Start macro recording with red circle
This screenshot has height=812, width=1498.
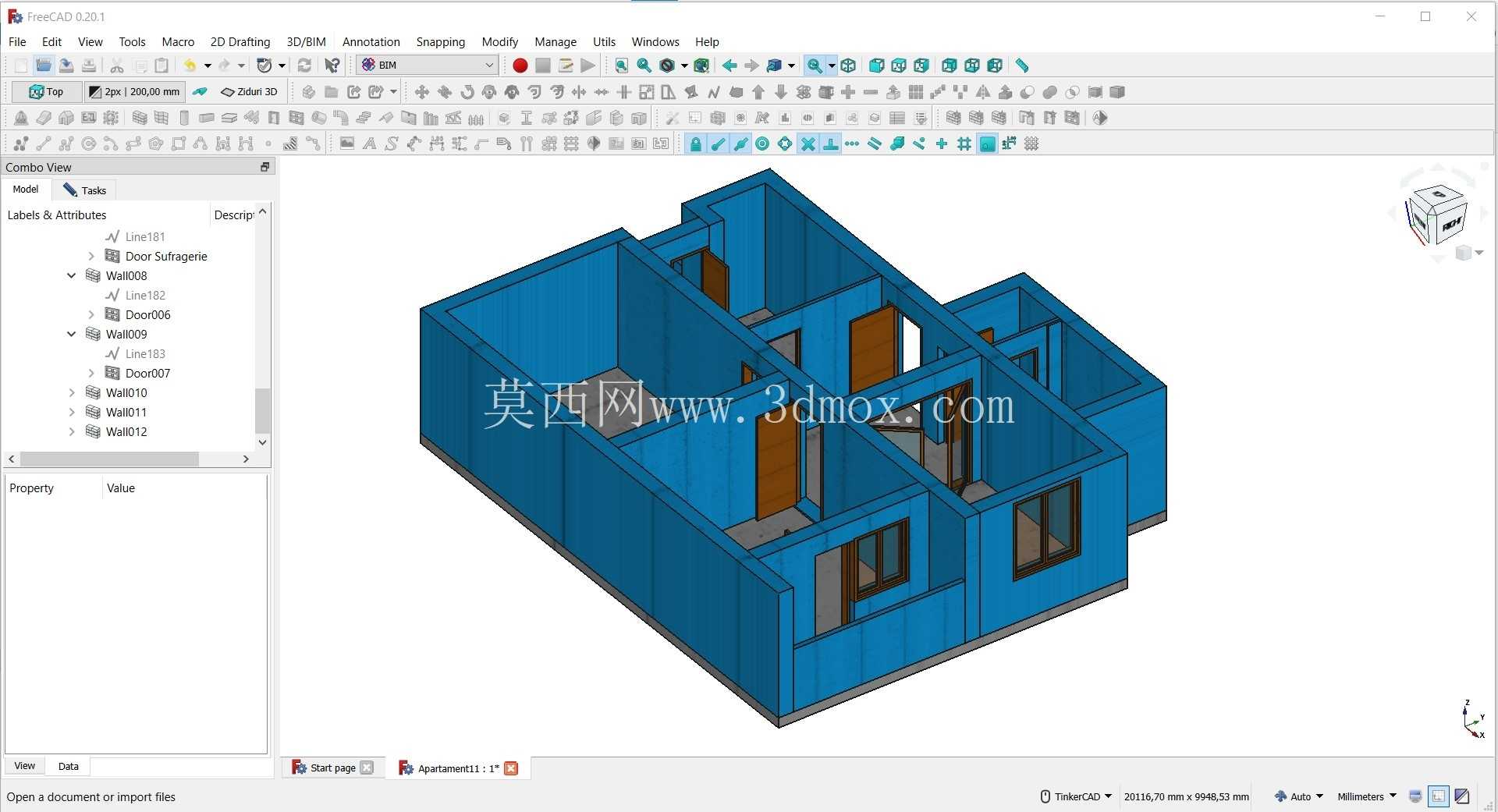click(520, 66)
